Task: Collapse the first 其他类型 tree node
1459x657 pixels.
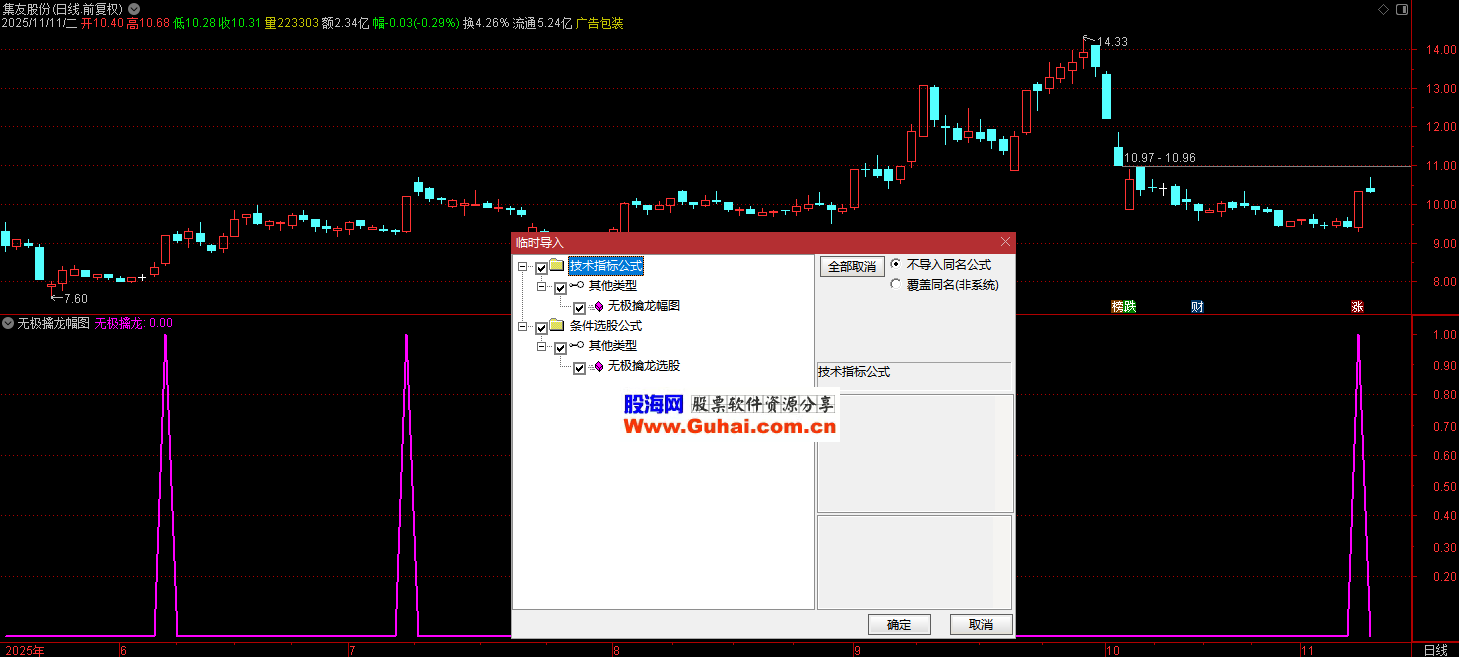Action: coord(542,287)
